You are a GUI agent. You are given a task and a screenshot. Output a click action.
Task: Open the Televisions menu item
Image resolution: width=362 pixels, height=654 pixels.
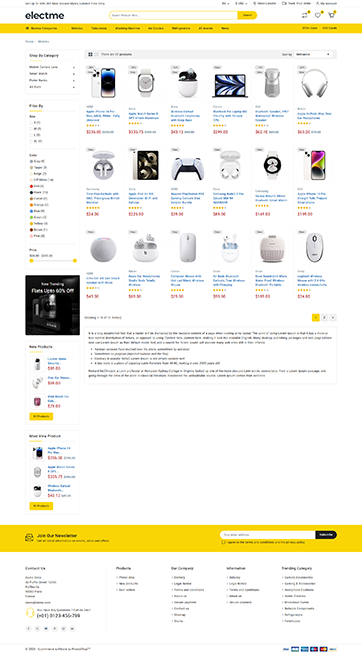pos(99,28)
